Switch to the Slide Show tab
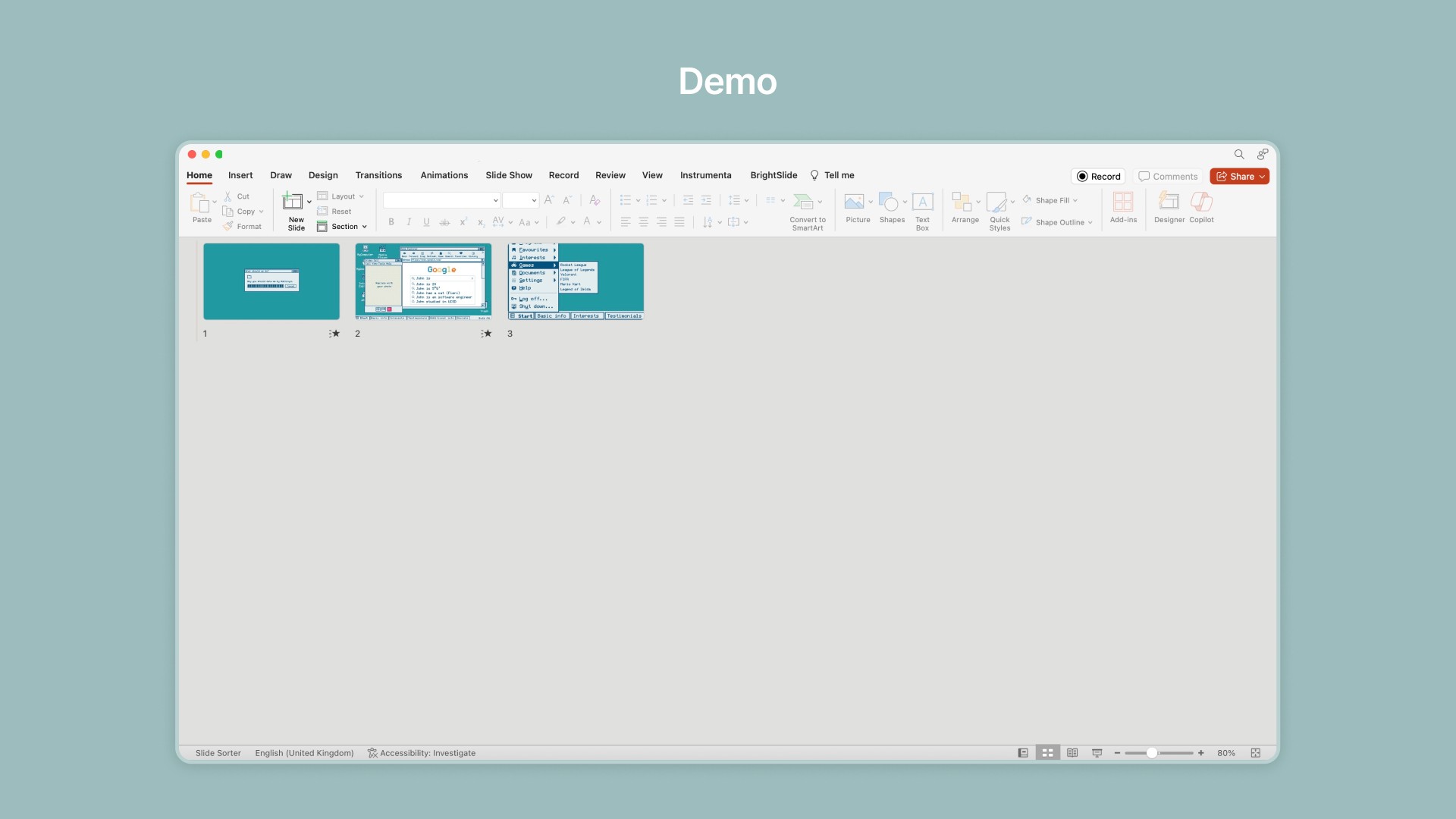 coord(509,175)
